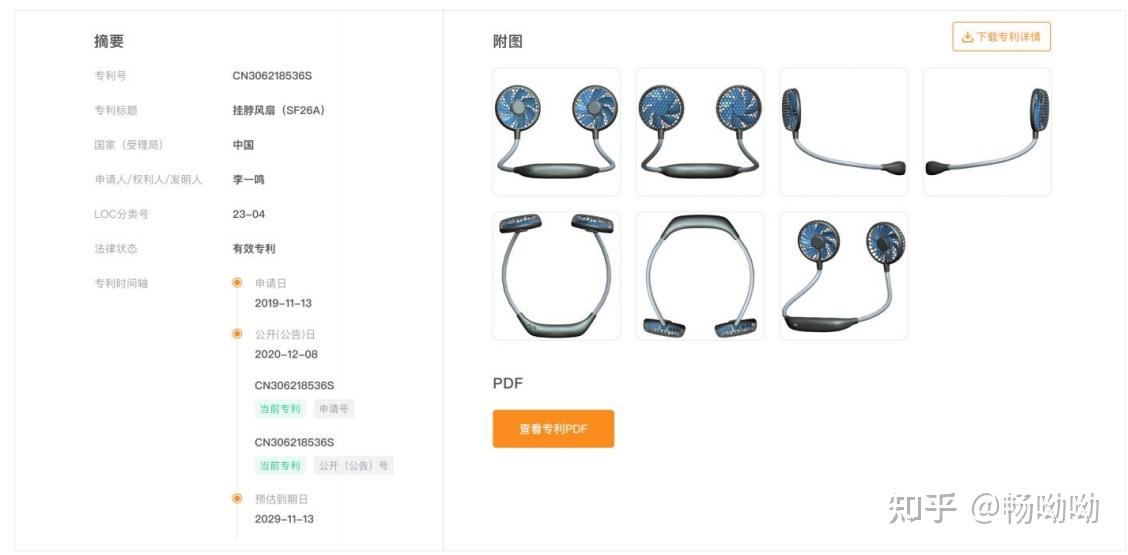View left side-view fan thumbnail

(844, 132)
